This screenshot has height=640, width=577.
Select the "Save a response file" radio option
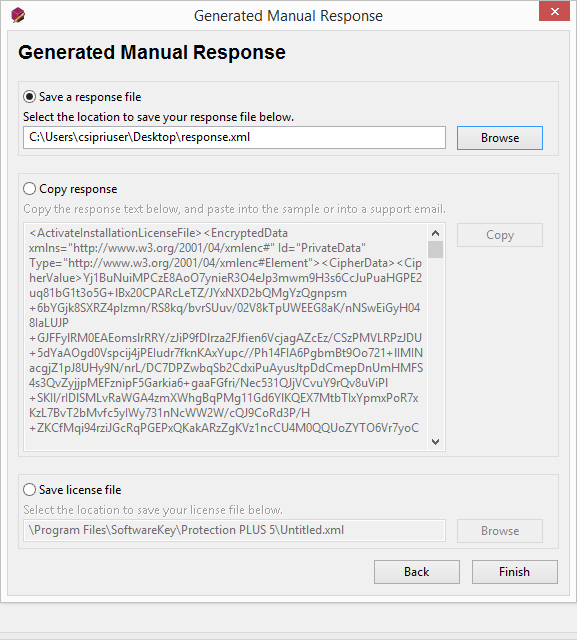point(29,97)
